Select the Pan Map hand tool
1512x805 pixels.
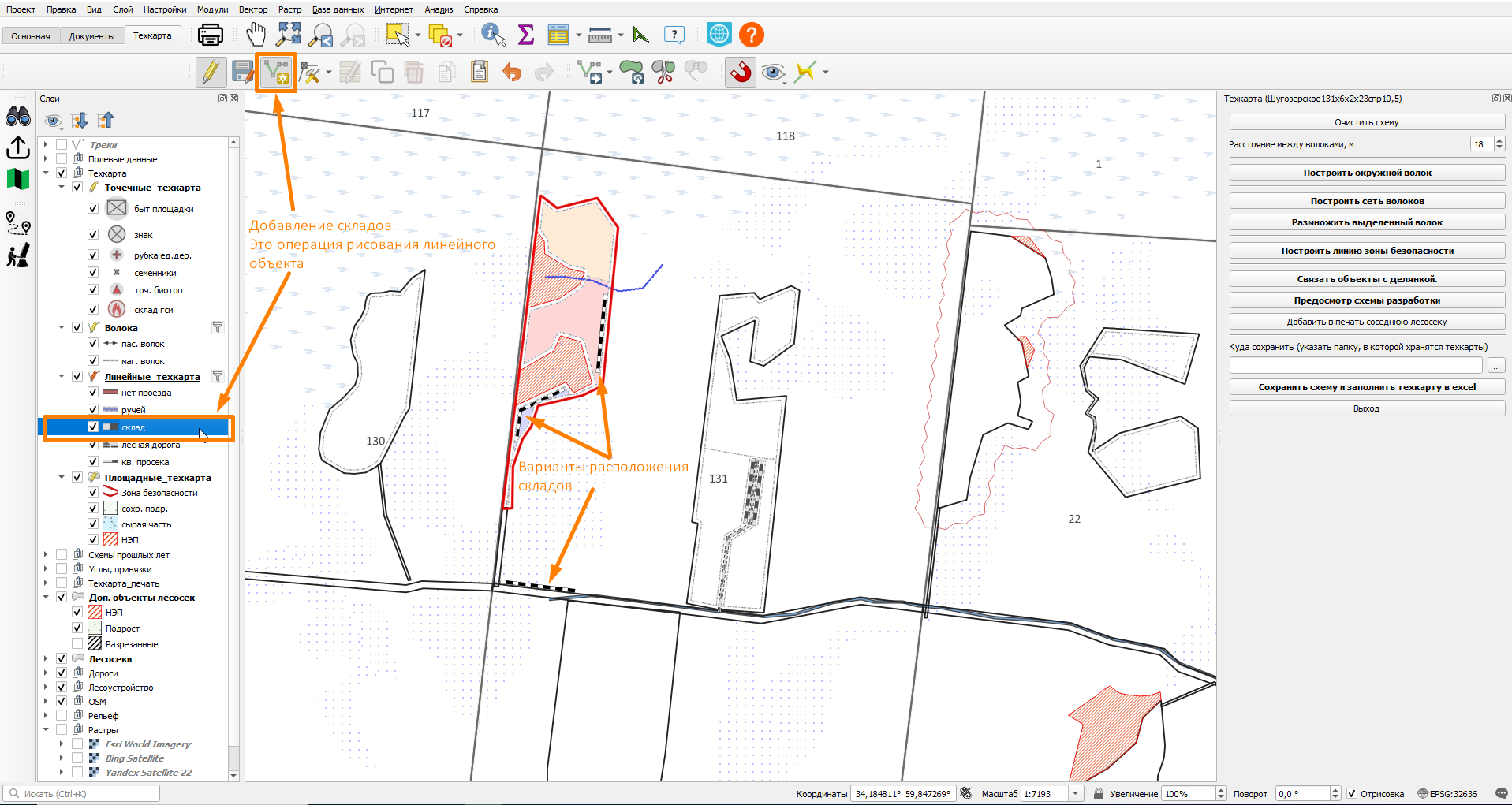pos(256,35)
